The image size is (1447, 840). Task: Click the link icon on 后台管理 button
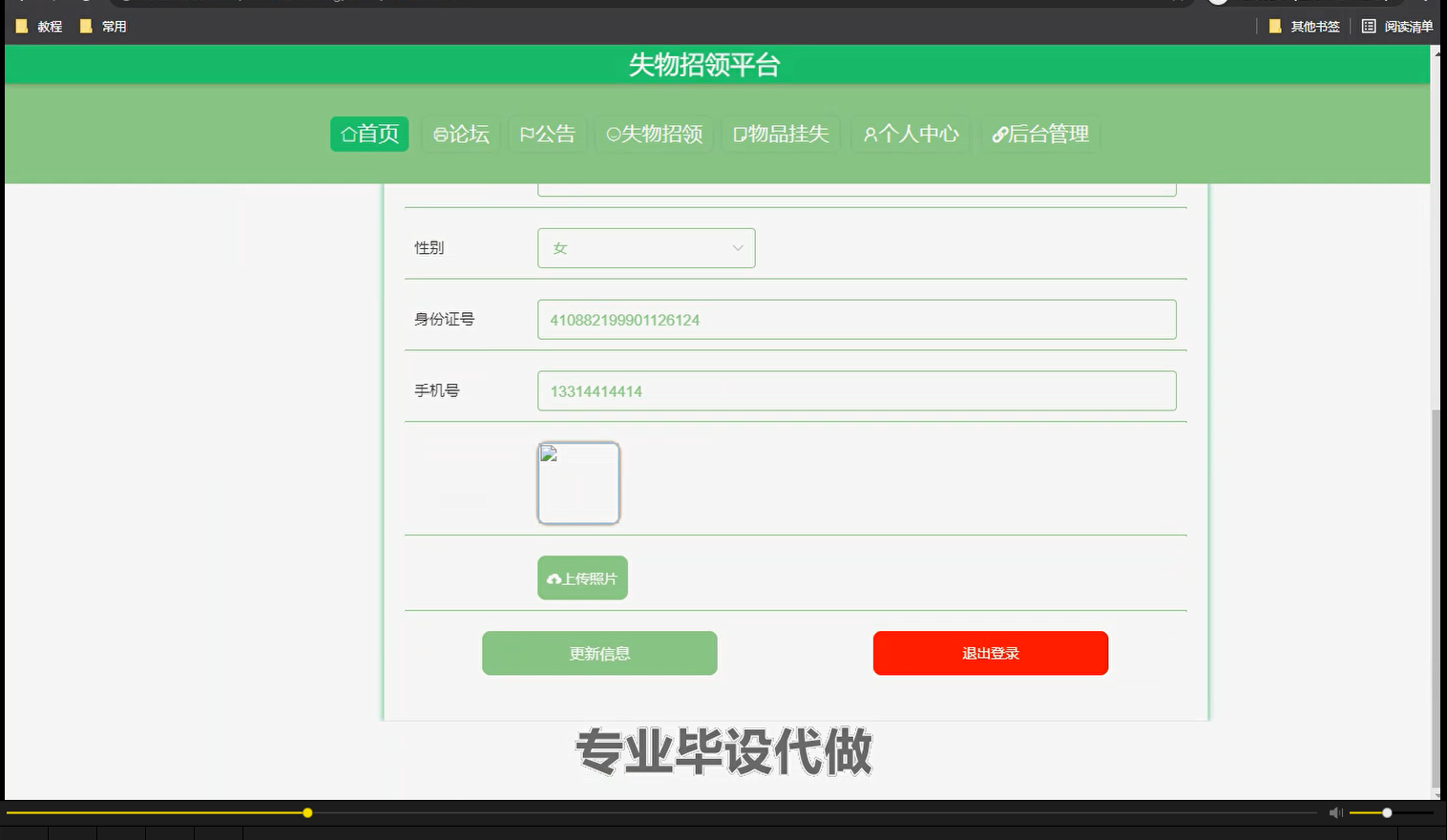[998, 135]
